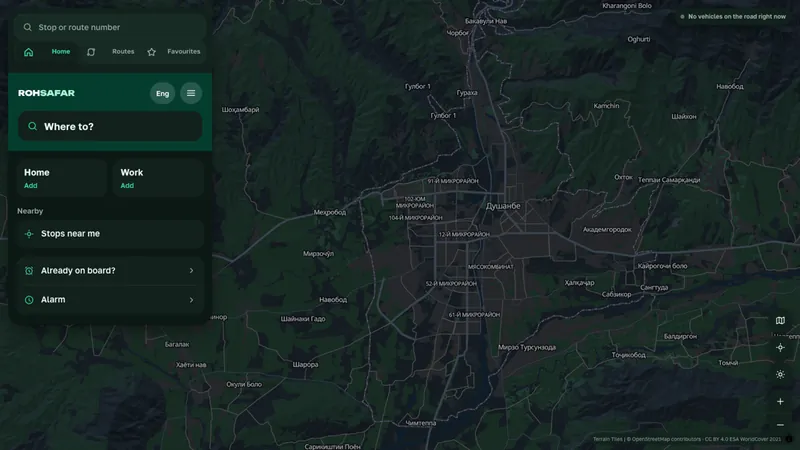The width and height of the screenshot is (800, 450).
Task: Click the Stop or route number search field
Action: click(110, 27)
